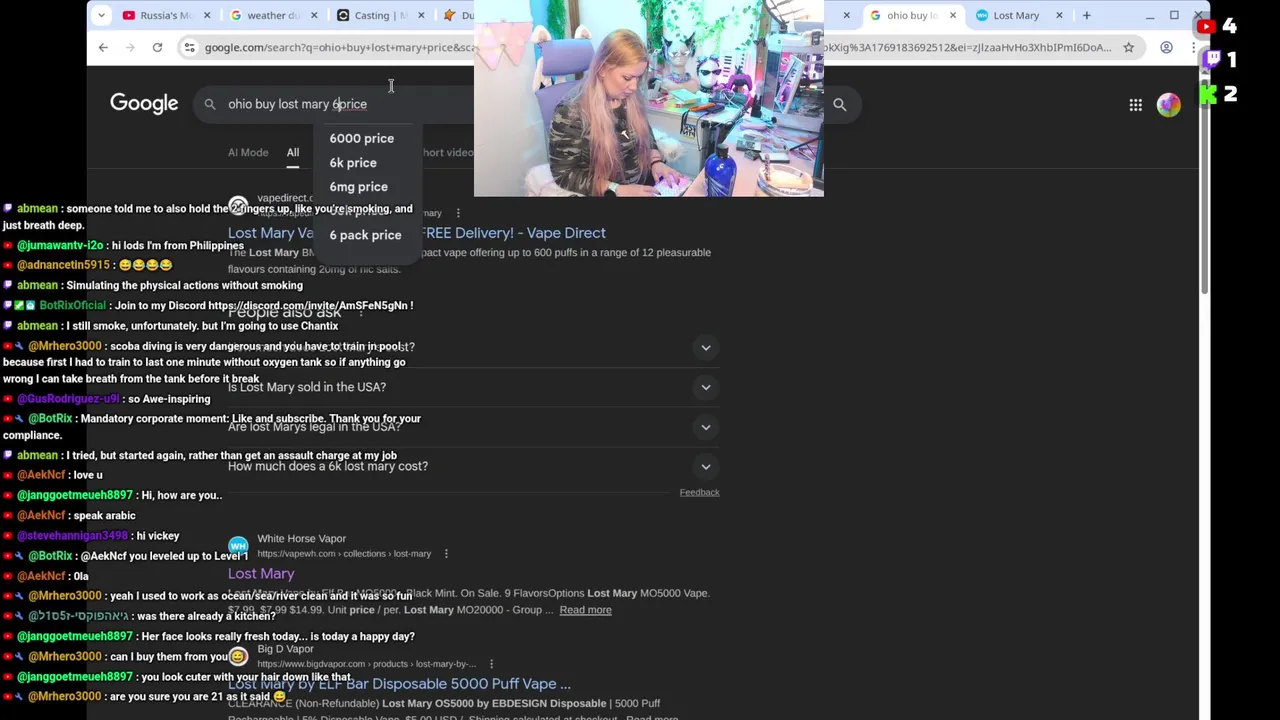
Task: Go to Google home via logo
Action: 144,104
